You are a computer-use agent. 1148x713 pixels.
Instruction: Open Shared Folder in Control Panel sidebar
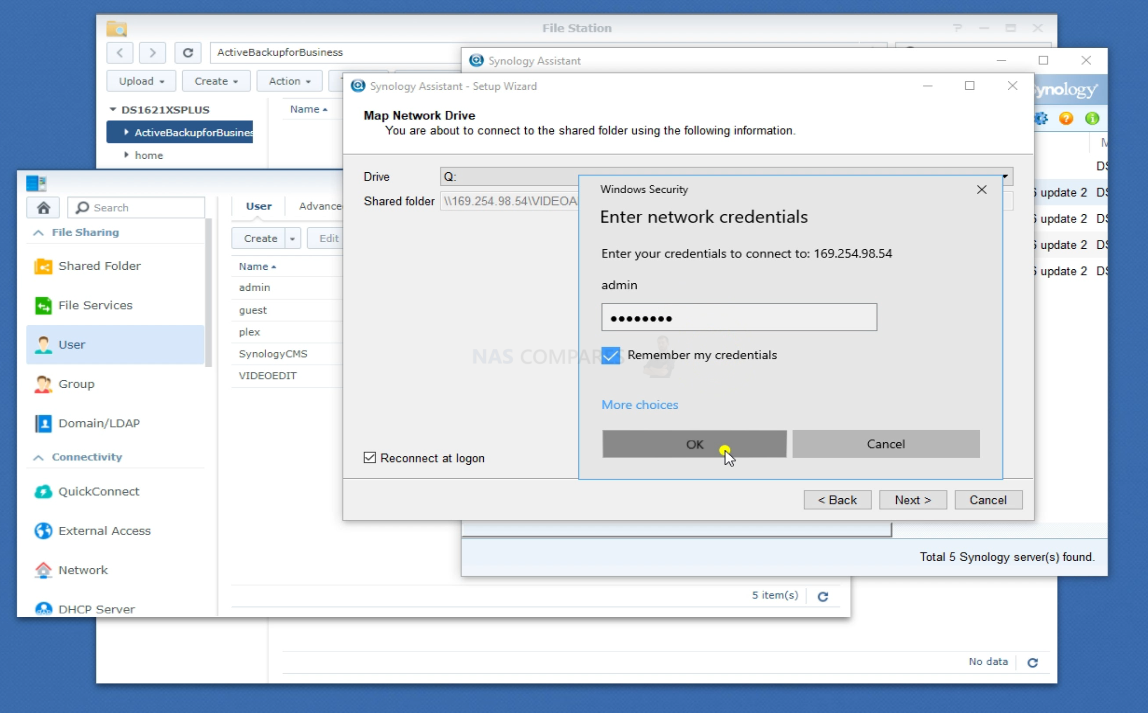116,266
